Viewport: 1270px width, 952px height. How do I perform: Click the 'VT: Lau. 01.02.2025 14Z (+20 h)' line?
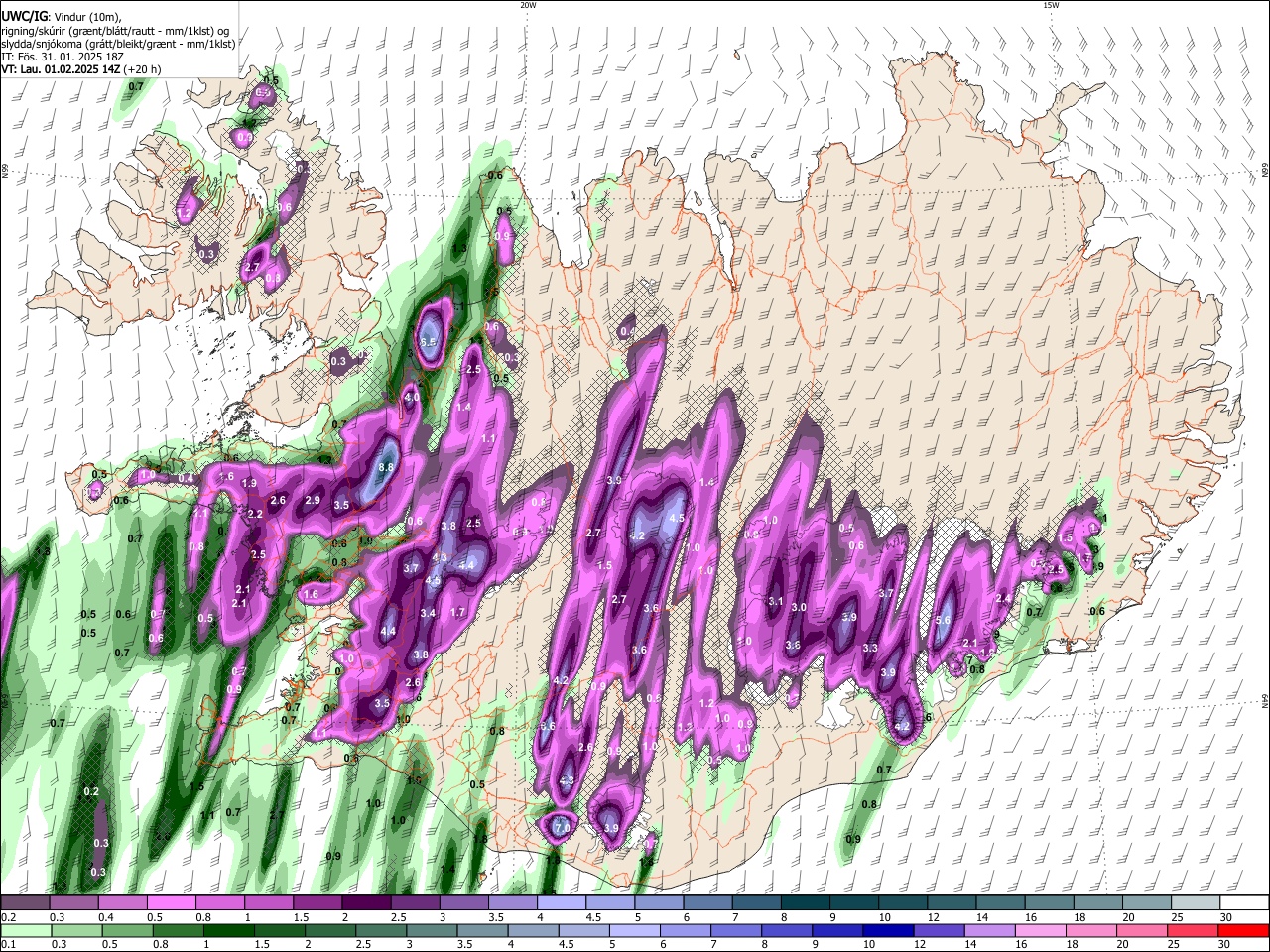(x=81, y=69)
